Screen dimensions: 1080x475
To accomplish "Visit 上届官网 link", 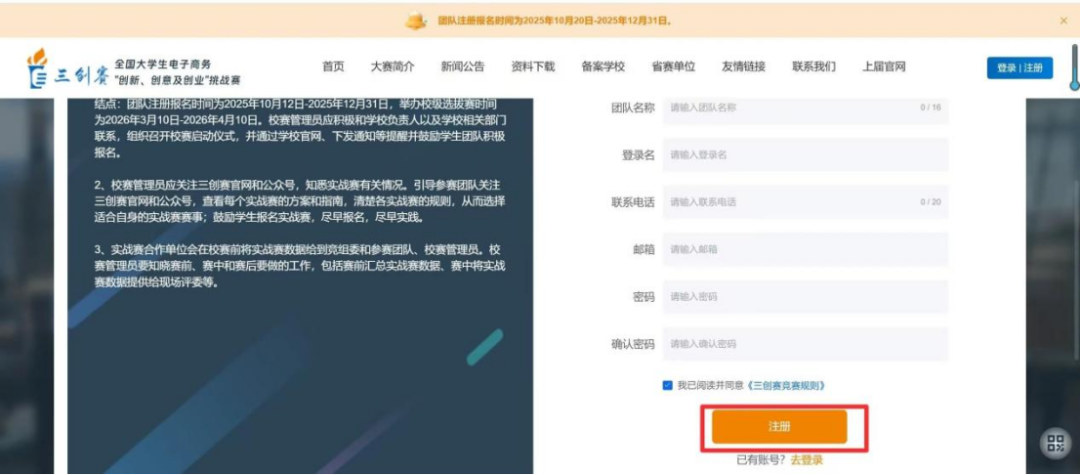I will pos(884,67).
